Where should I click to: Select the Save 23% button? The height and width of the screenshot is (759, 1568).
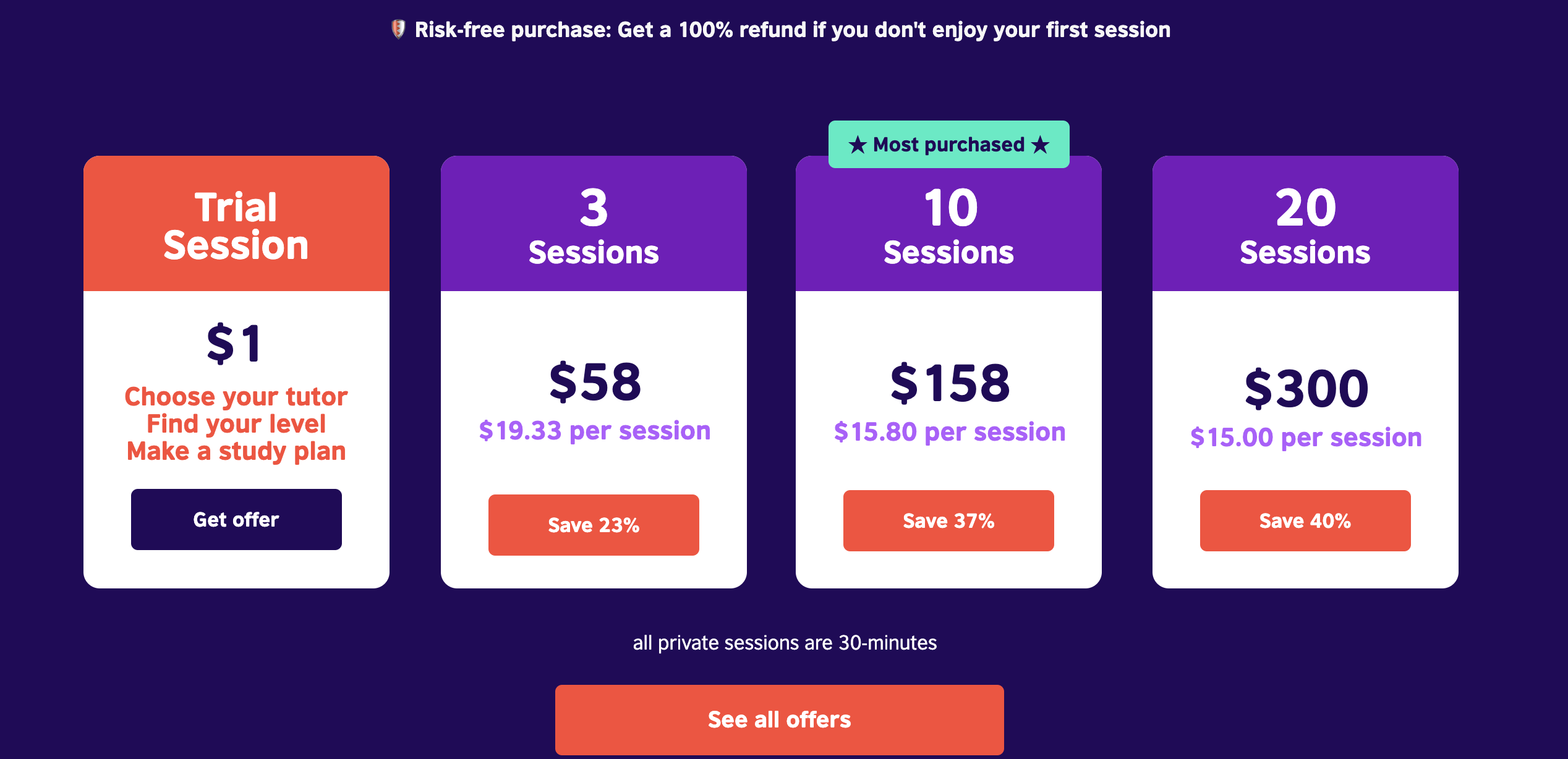click(x=594, y=525)
